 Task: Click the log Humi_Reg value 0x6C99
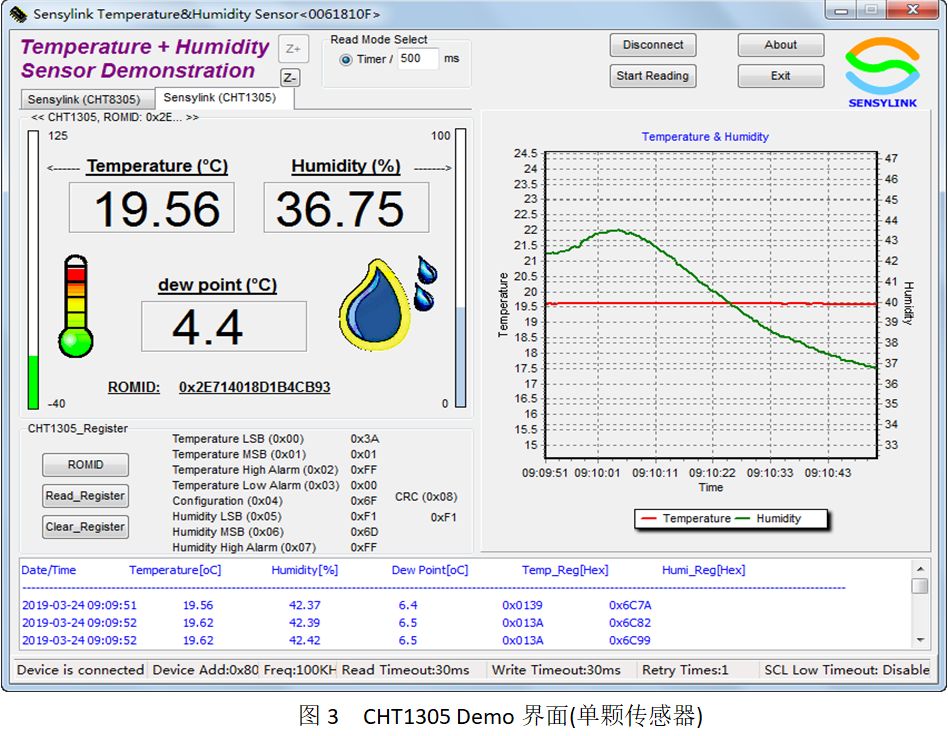tap(629, 640)
